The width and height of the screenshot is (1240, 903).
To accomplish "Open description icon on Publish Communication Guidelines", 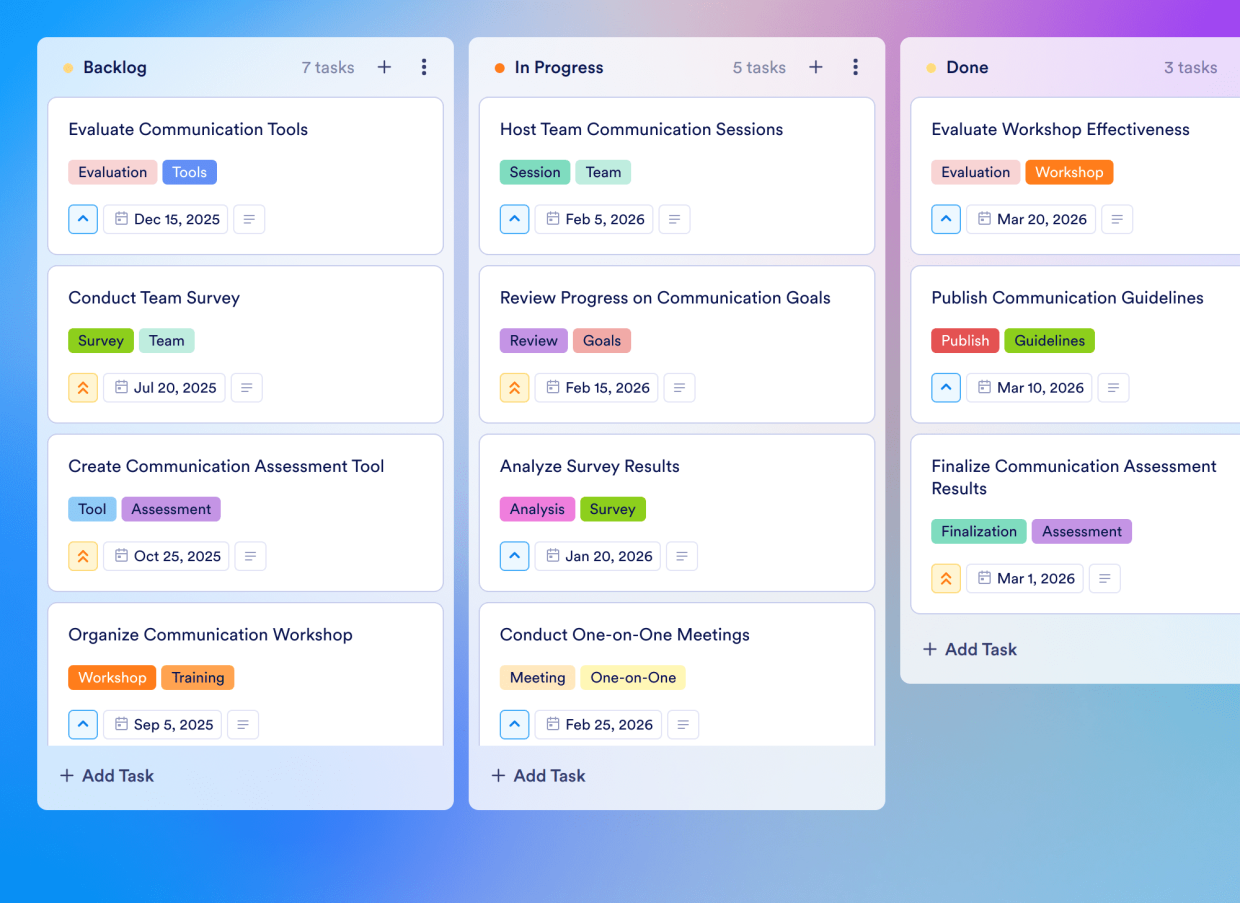I will pyautogui.click(x=1113, y=388).
